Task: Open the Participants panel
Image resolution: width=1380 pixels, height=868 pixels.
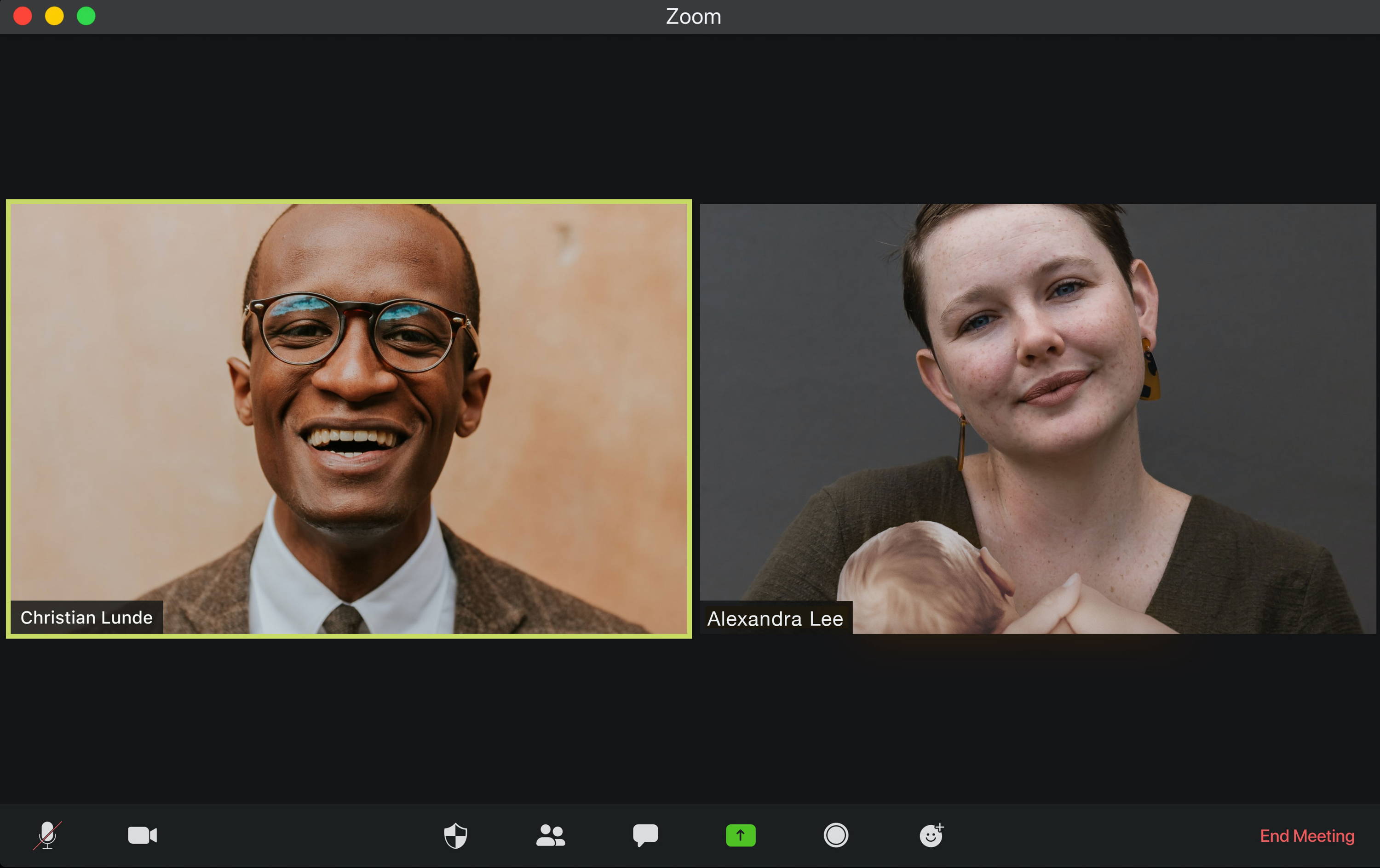Action: [x=551, y=835]
